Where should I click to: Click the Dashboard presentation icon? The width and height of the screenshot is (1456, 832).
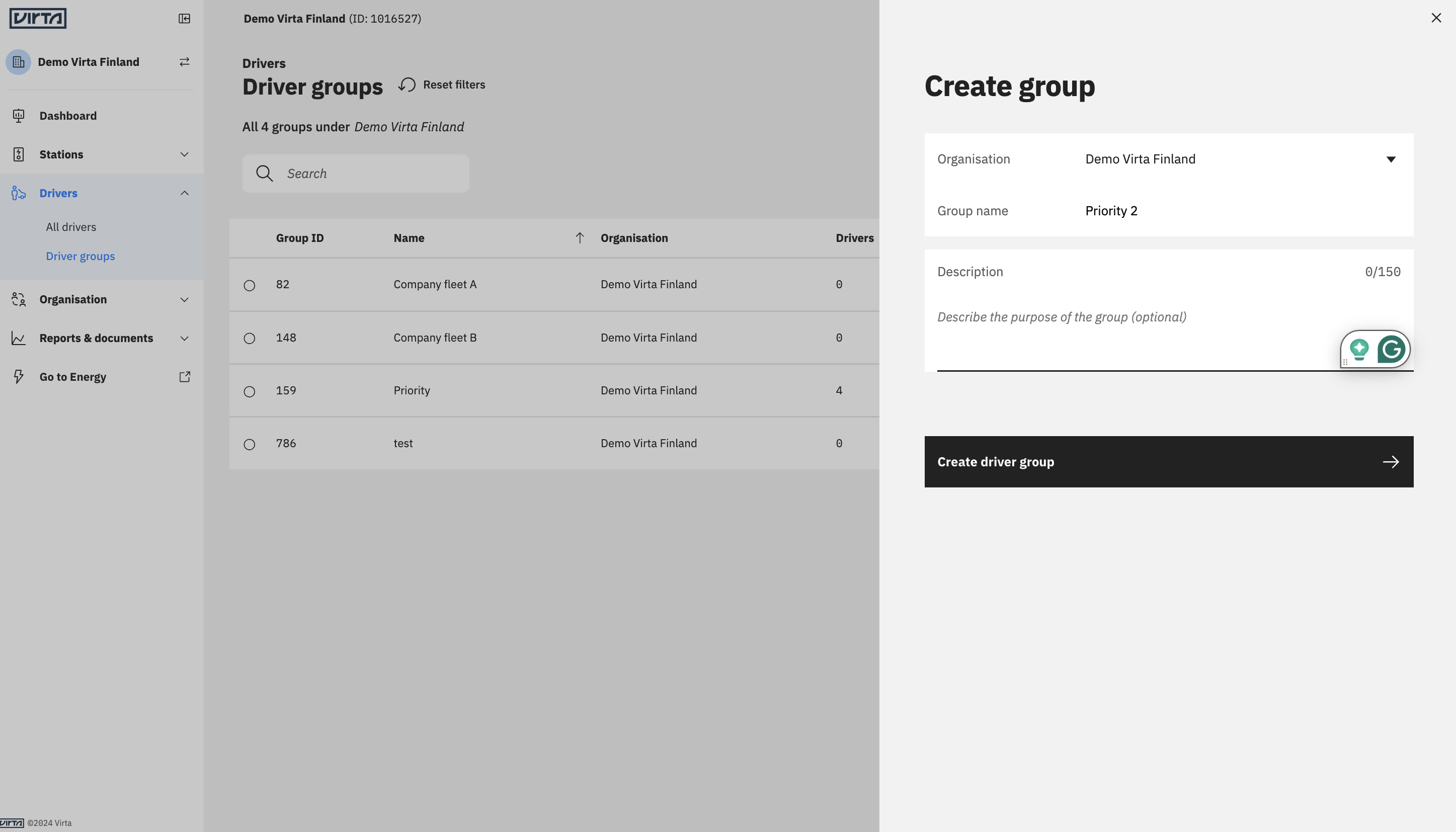tap(18, 116)
